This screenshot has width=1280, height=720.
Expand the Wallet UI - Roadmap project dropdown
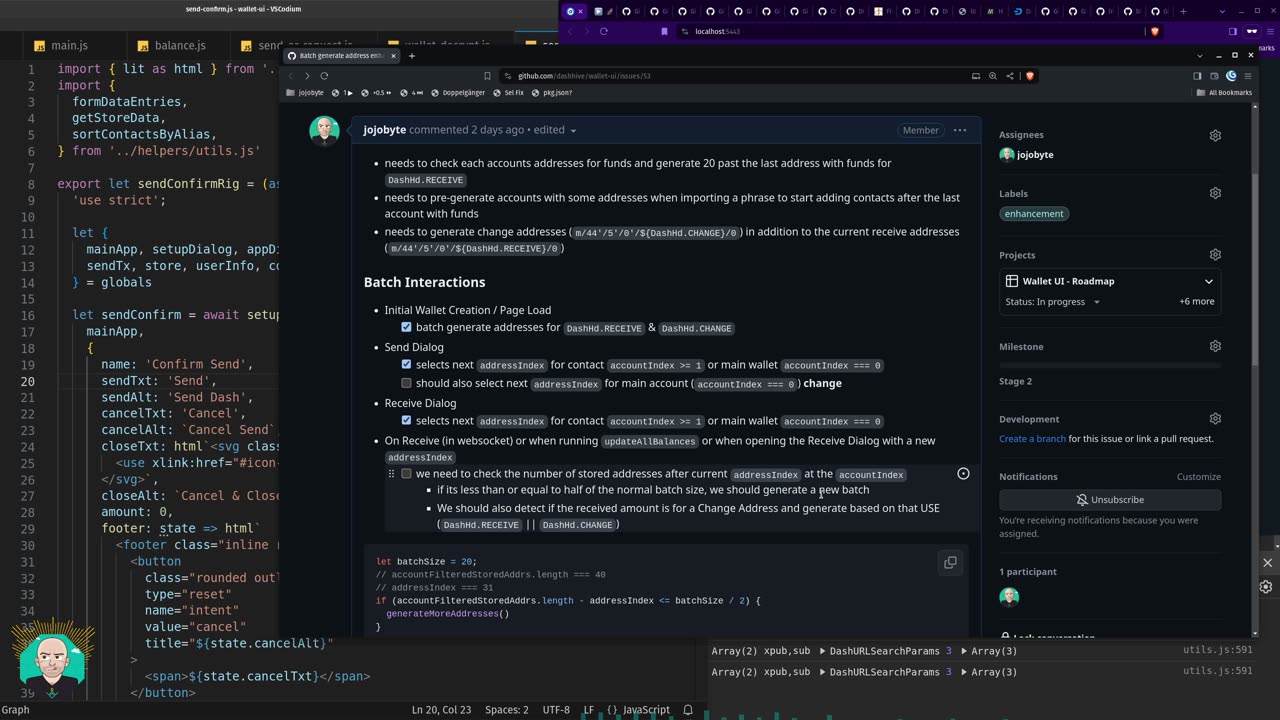1208,281
